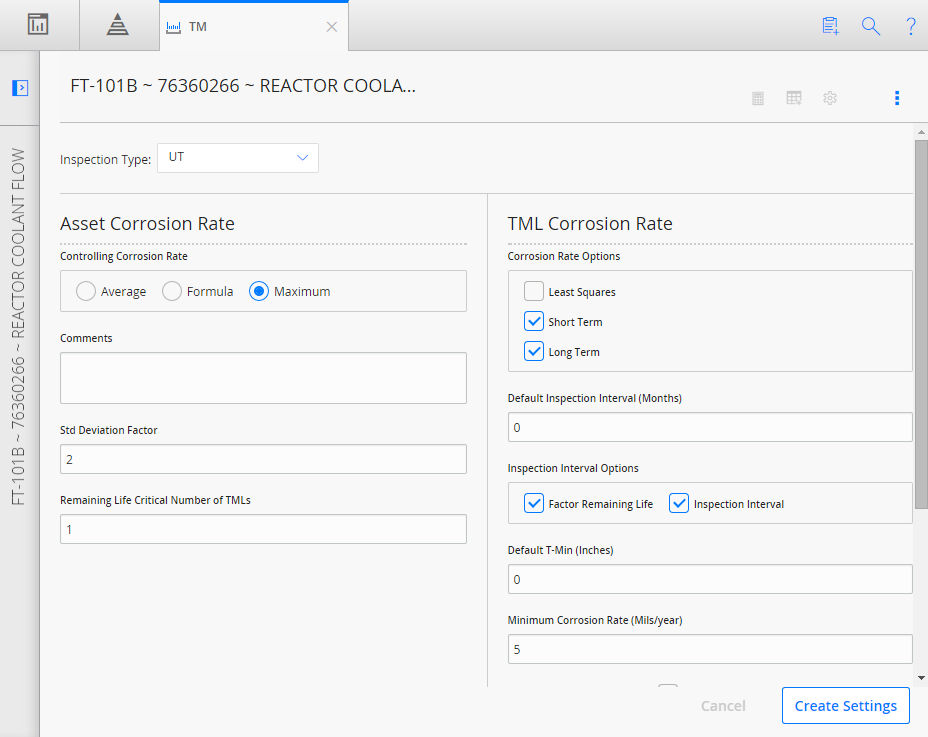This screenshot has height=737, width=928.
Task: Click the calculator icon near the title
Action: point(758,98)
